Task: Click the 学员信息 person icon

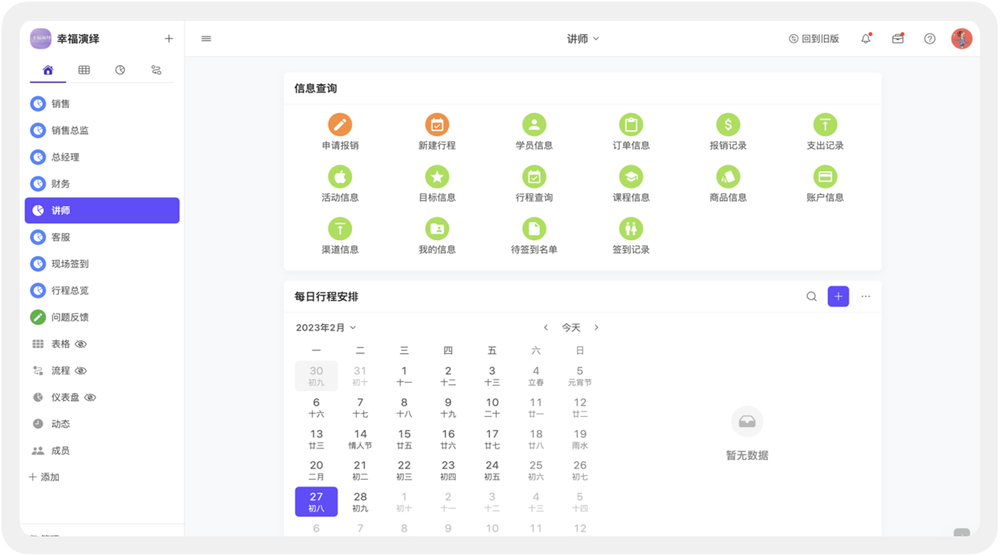Action: 534,125
